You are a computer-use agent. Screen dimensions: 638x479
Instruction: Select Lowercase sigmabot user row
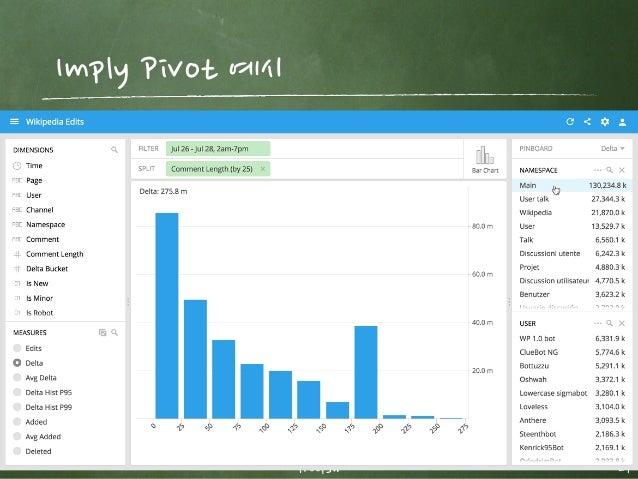pos(572,393)
